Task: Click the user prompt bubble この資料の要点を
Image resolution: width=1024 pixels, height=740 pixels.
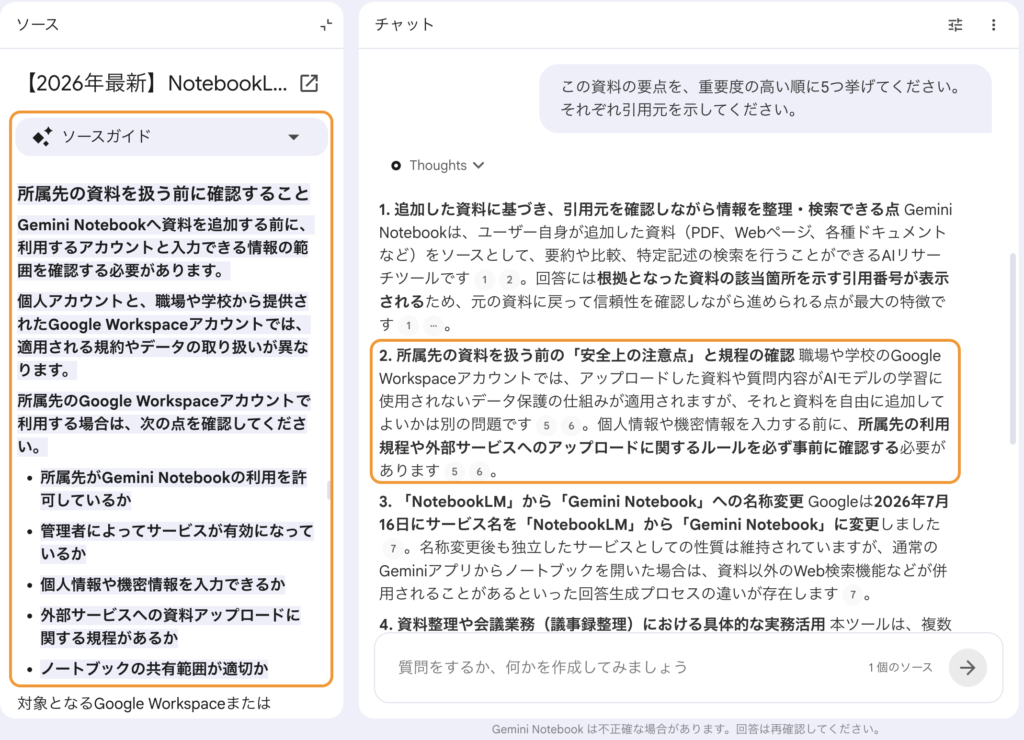Action: pos(765,98)
